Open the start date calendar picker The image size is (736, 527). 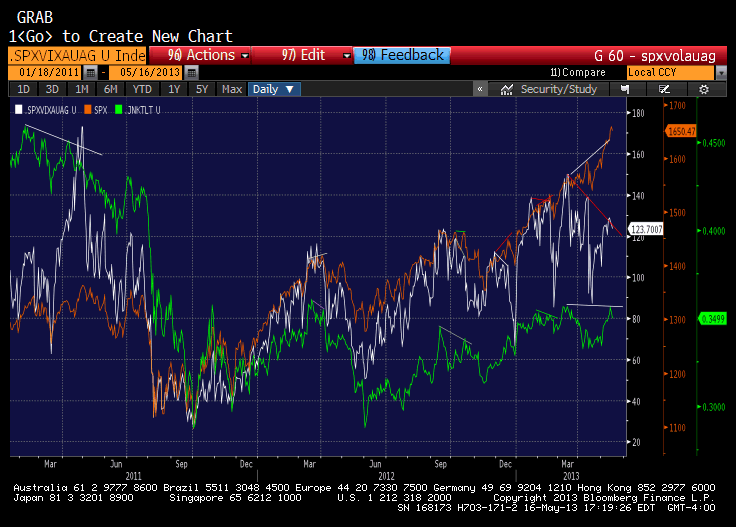91,73
